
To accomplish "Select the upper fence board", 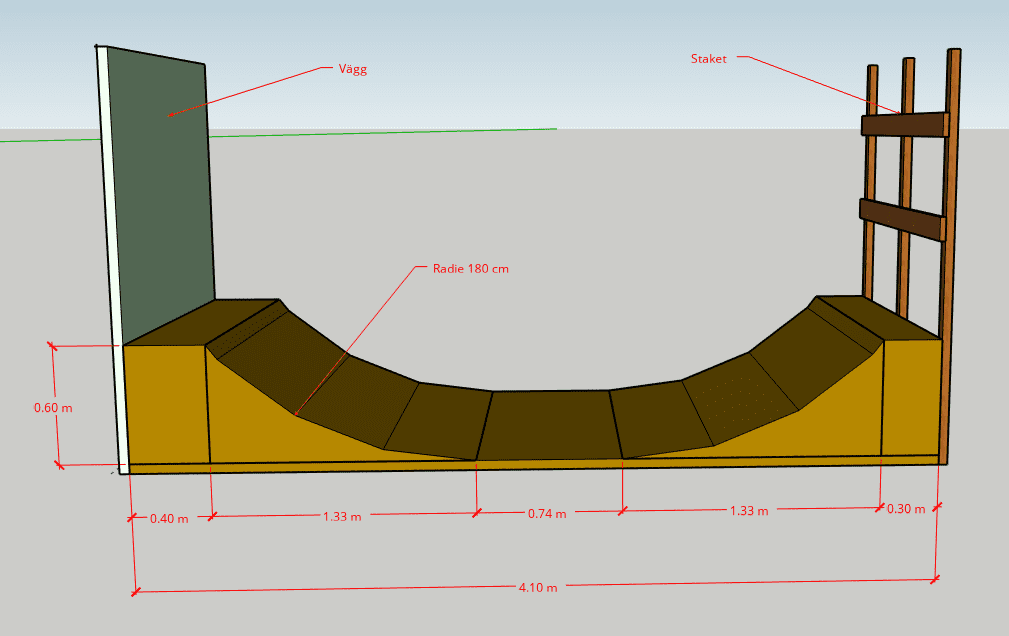I will (x=902, y=125).
